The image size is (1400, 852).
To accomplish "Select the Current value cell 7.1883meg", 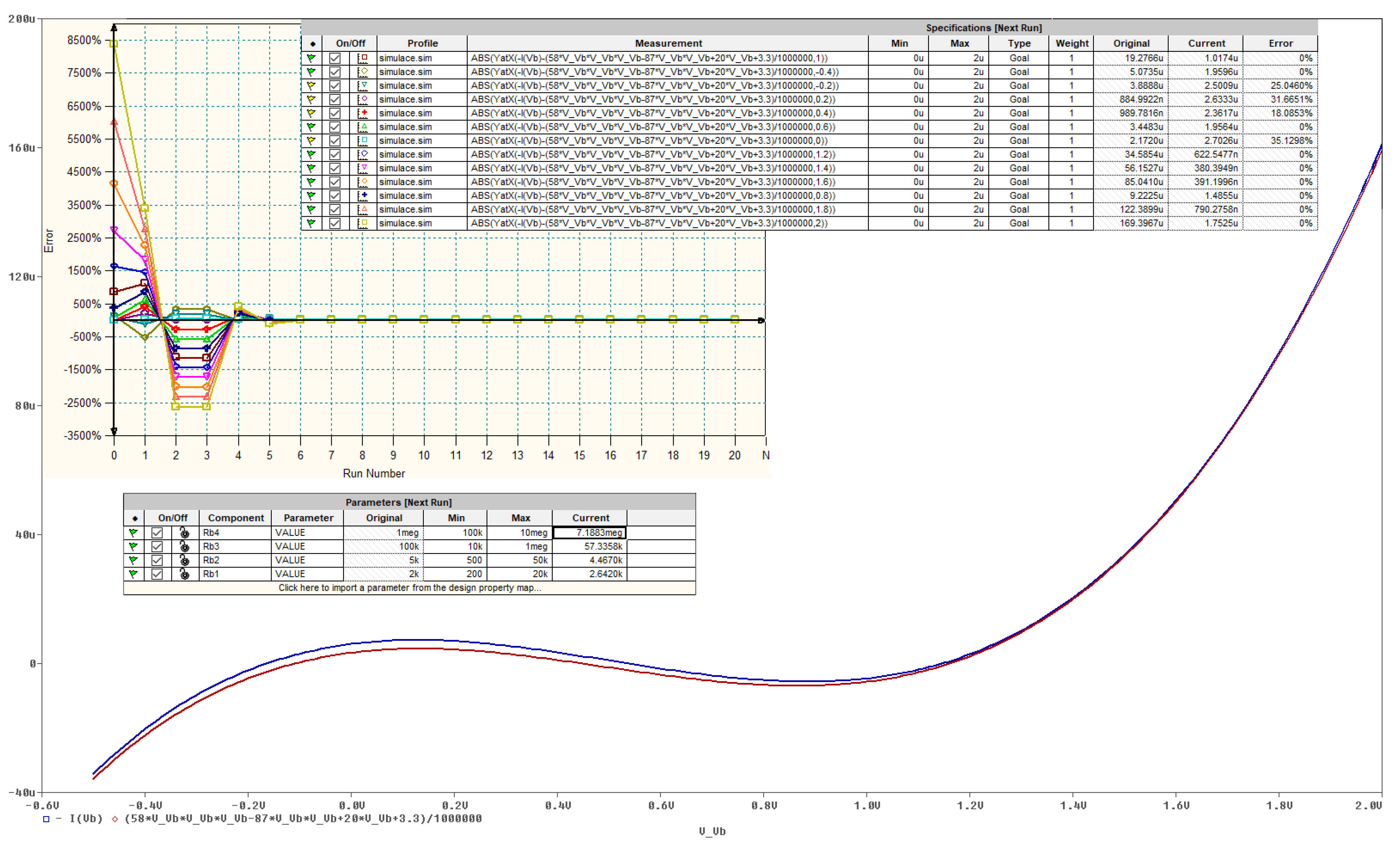I will pos(589,533).
